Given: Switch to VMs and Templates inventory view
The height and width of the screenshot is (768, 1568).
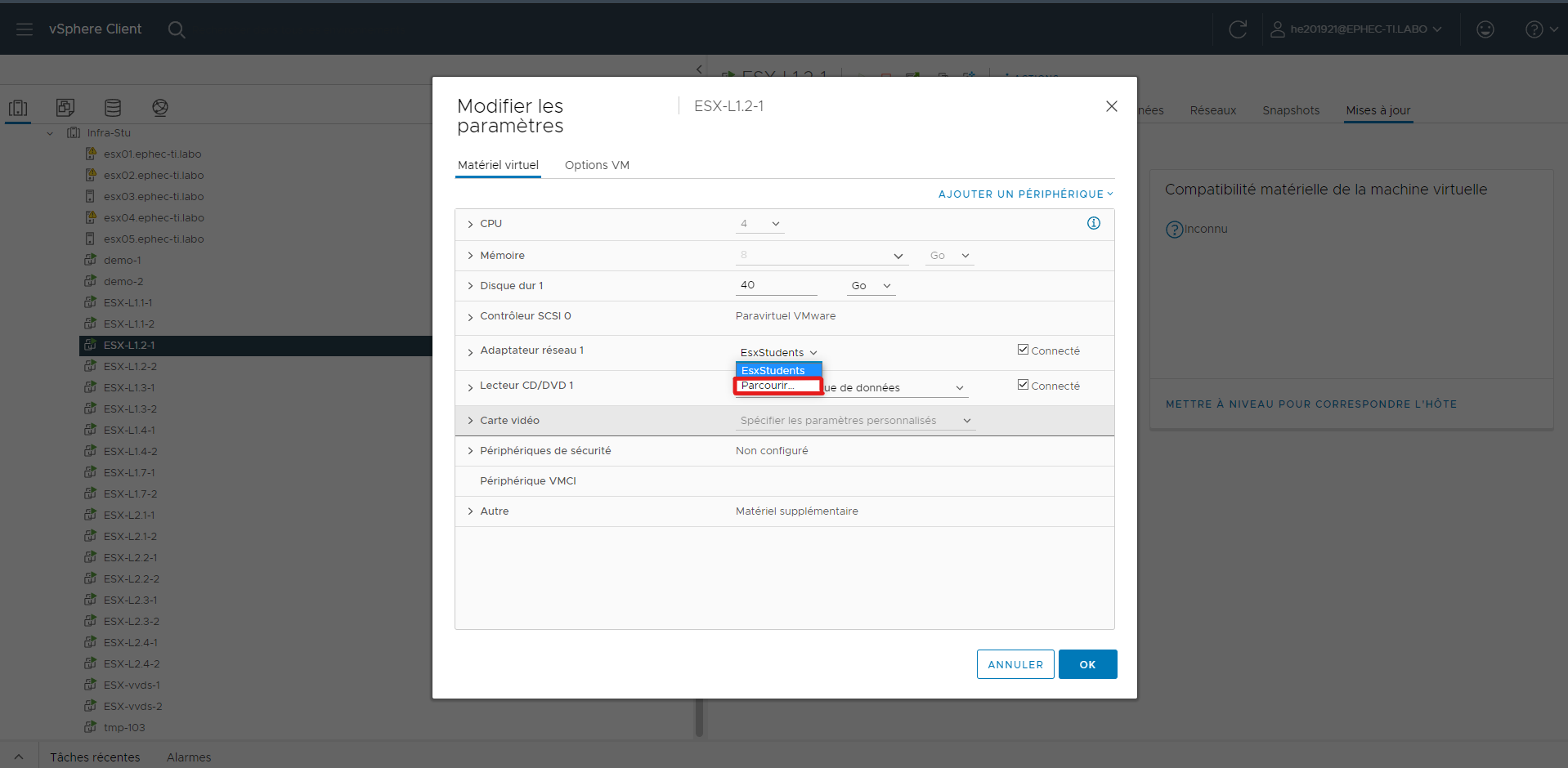Looking at the screenshot, I should (x=65, y=108).
